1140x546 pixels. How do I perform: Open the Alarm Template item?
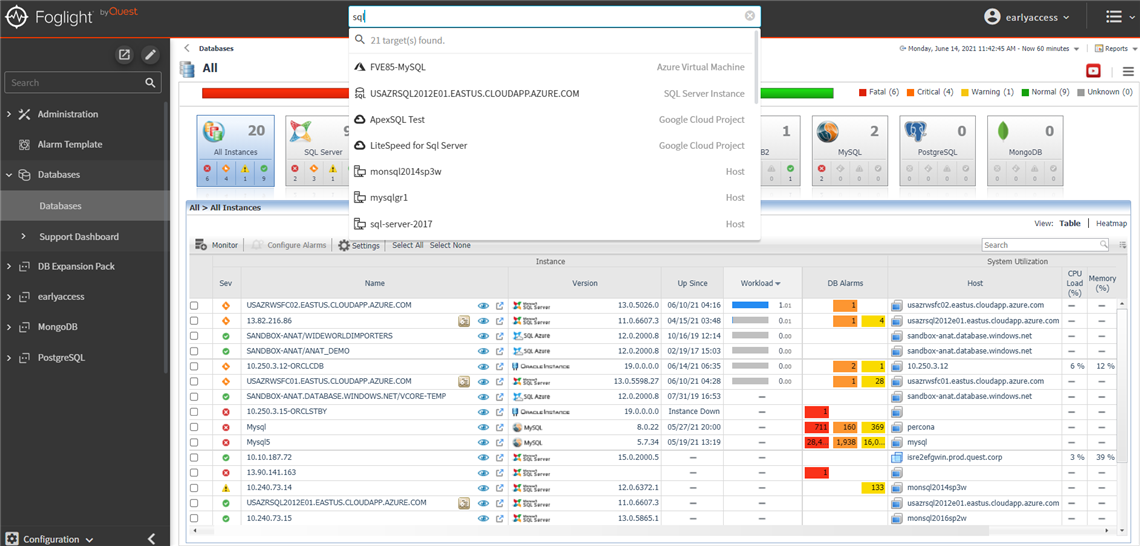70,145
